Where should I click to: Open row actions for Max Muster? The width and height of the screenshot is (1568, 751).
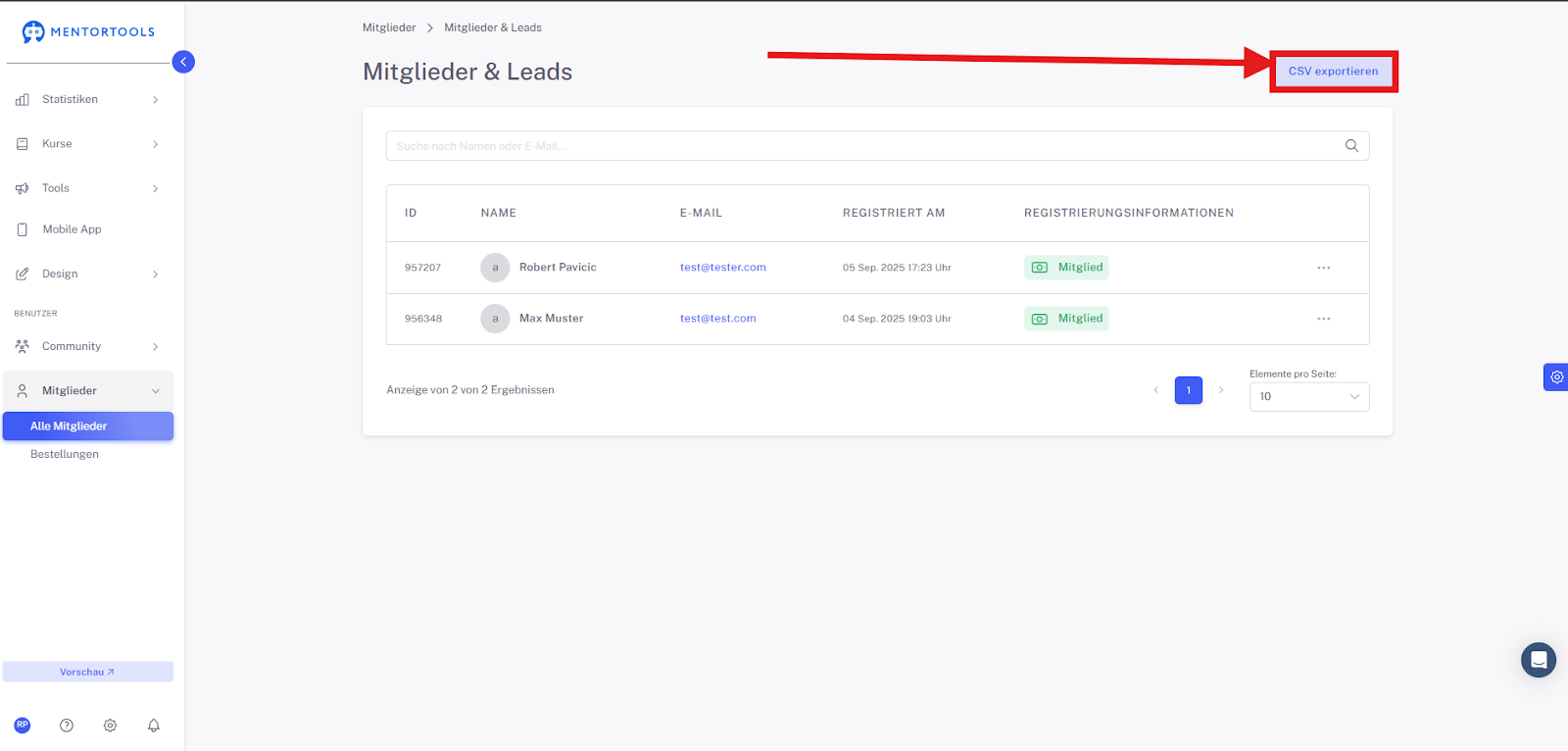pyautogui.click(x=1324, y=319)
